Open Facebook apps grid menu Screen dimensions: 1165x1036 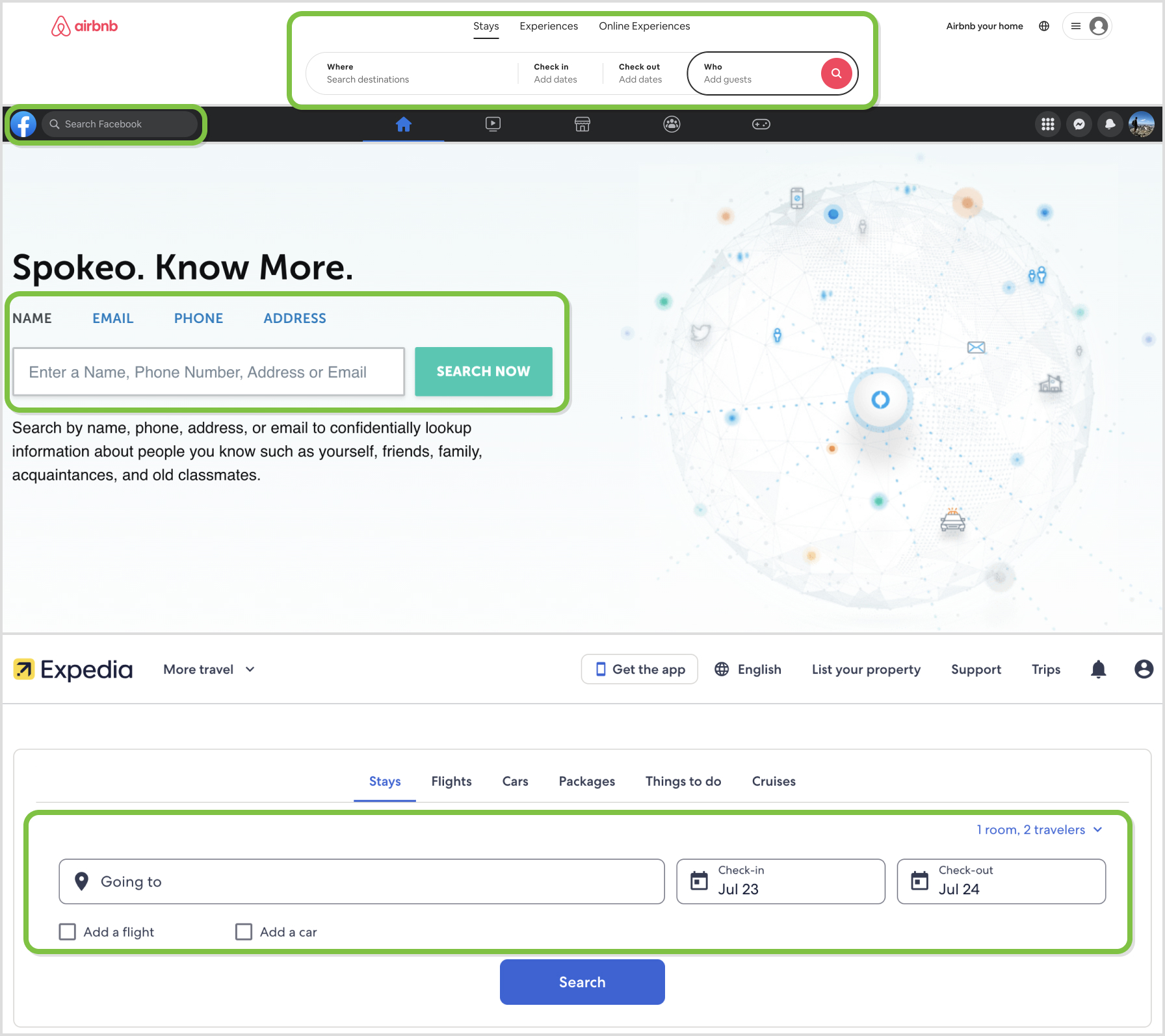click(x=1047, y=124)
